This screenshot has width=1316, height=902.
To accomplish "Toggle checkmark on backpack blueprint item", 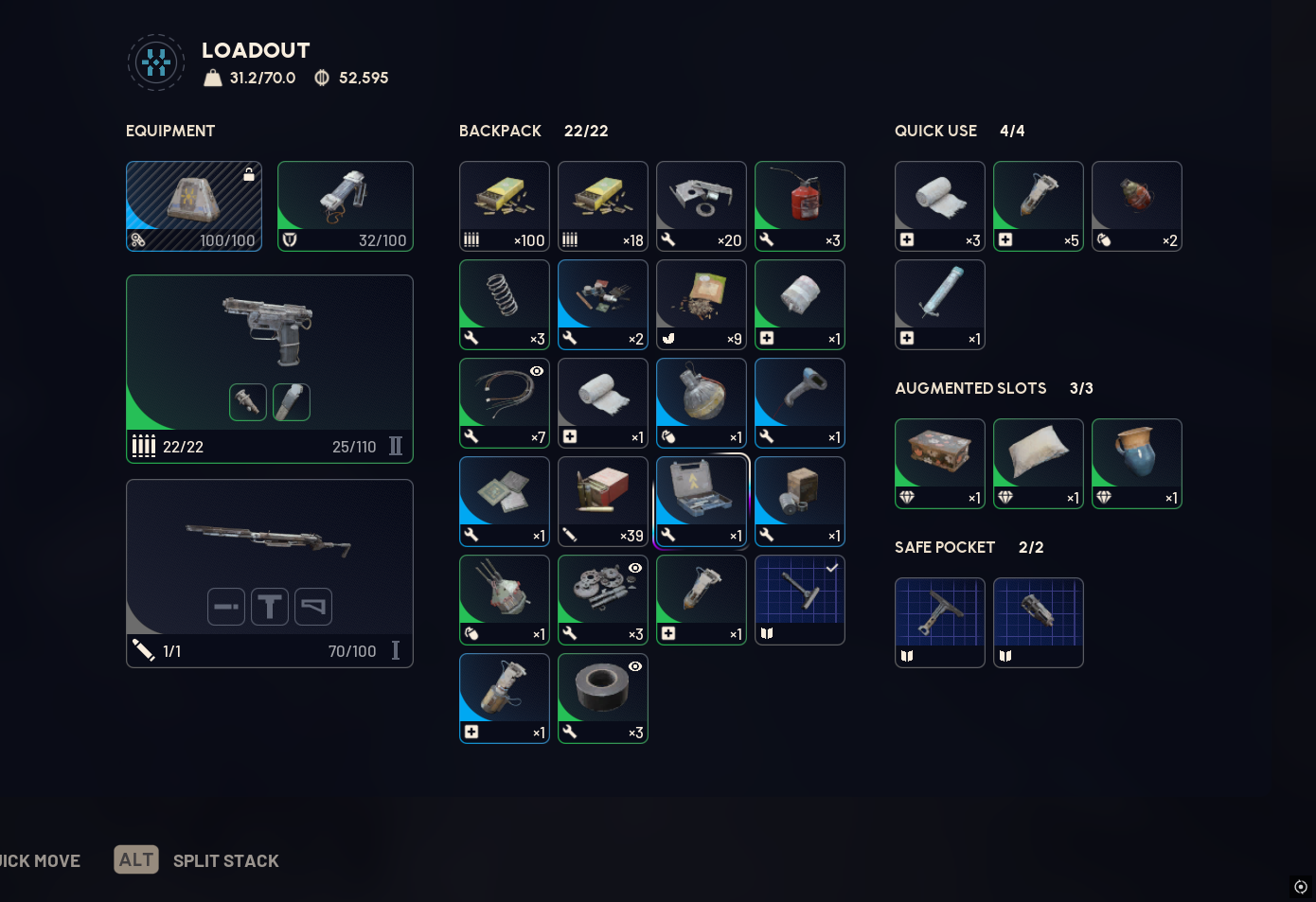I will point(831,568).
